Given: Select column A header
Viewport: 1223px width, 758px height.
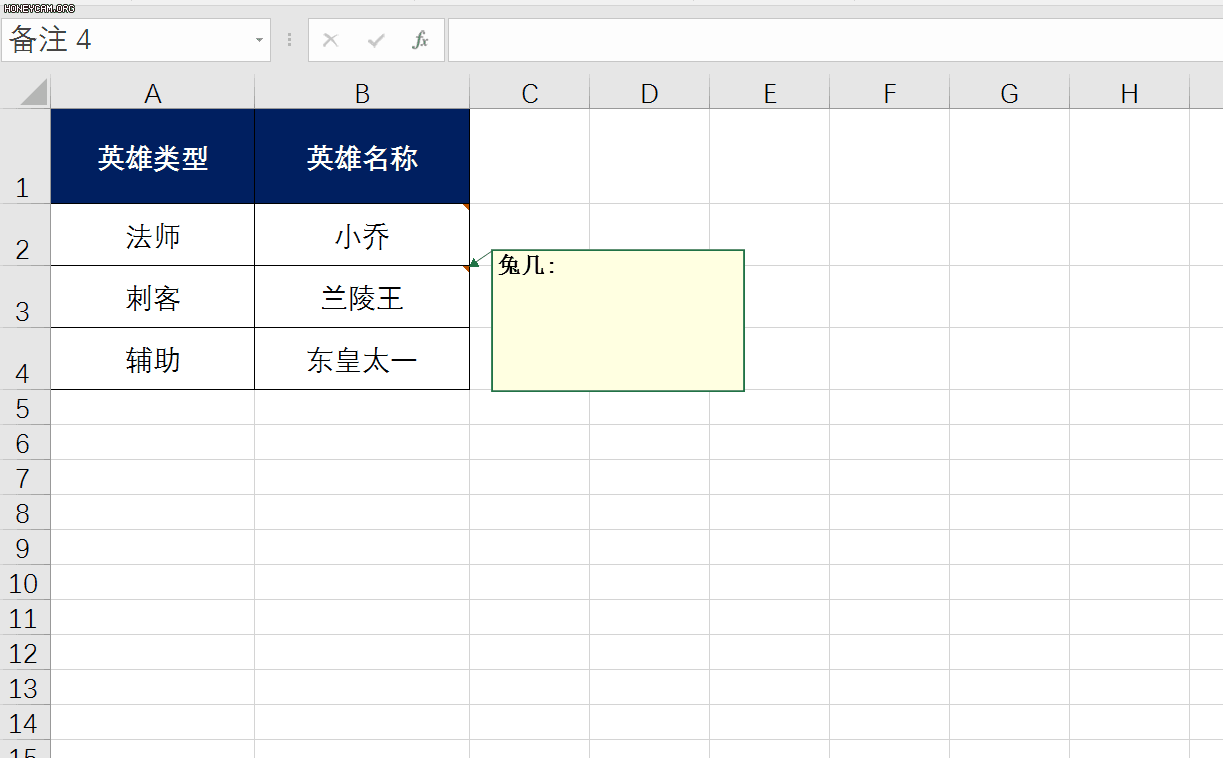Looking at the screenshot, I should tap(153, 93).
